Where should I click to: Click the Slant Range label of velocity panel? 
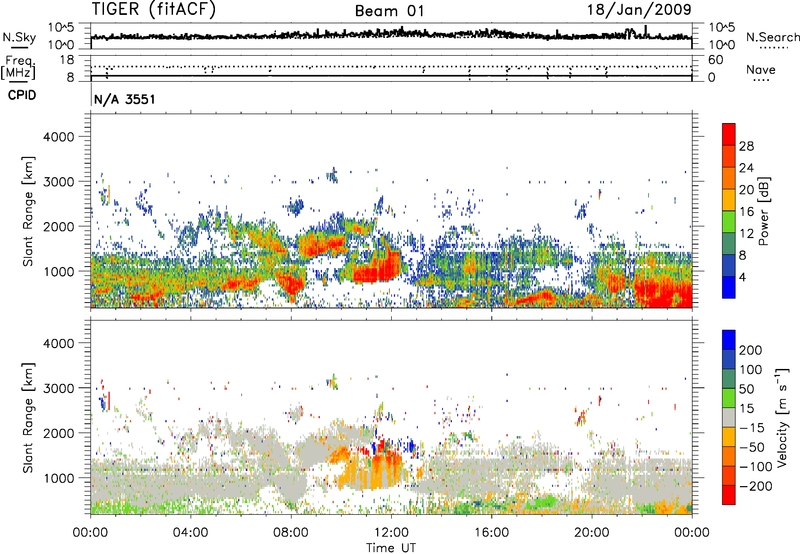point(28,418)
